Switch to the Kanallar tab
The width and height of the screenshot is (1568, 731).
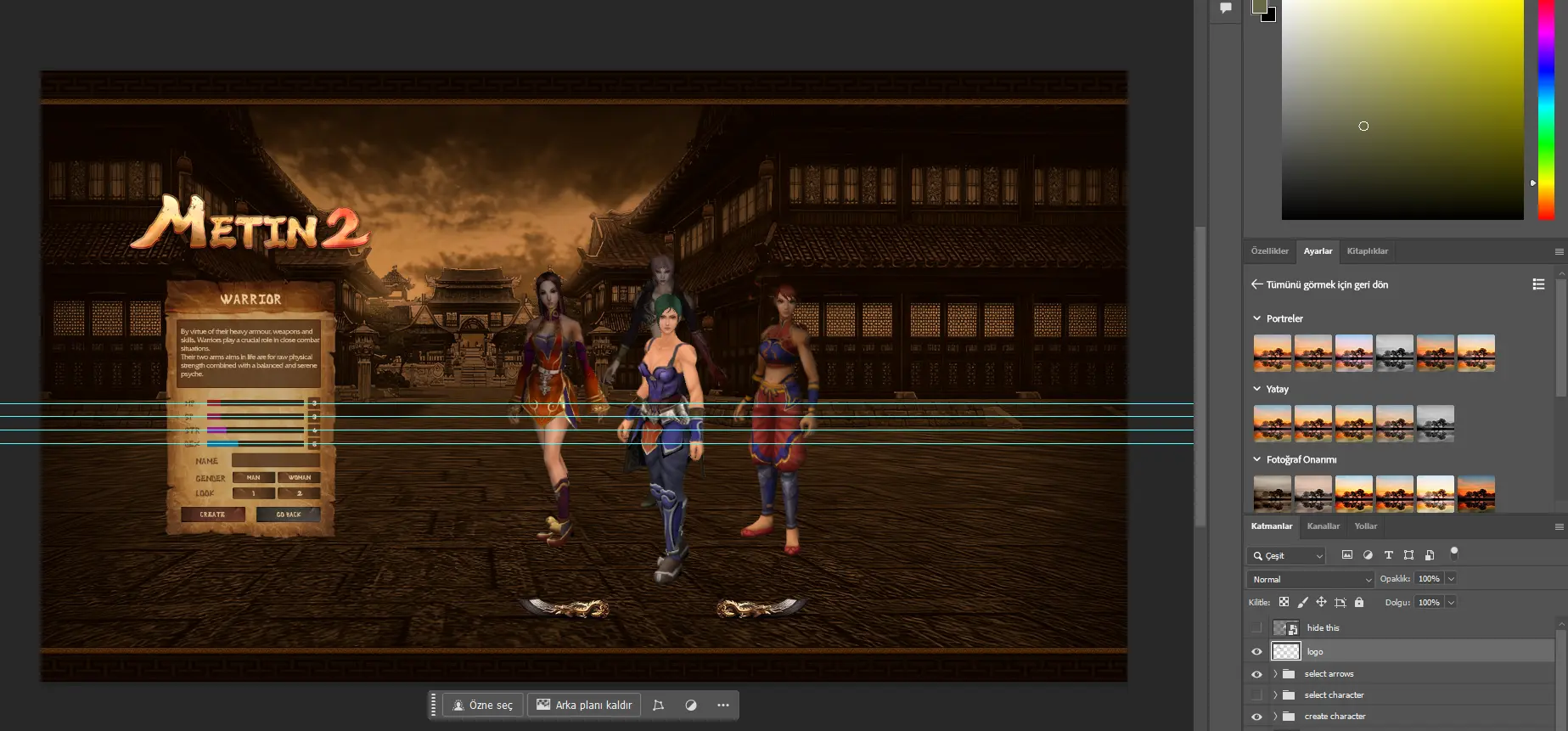1323,526
